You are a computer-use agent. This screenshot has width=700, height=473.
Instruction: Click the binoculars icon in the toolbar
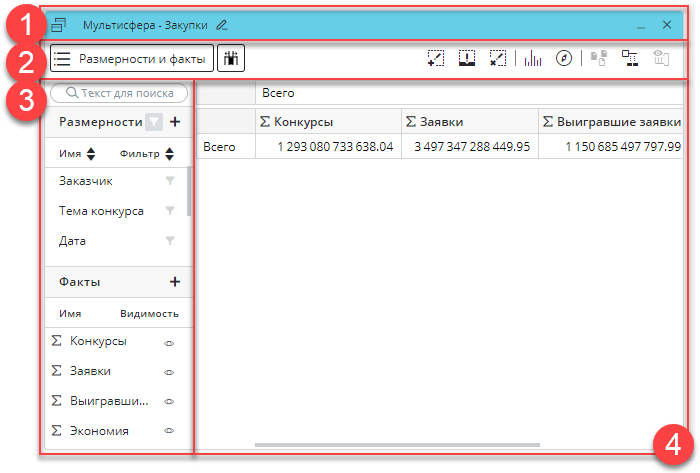coord(231,60)
